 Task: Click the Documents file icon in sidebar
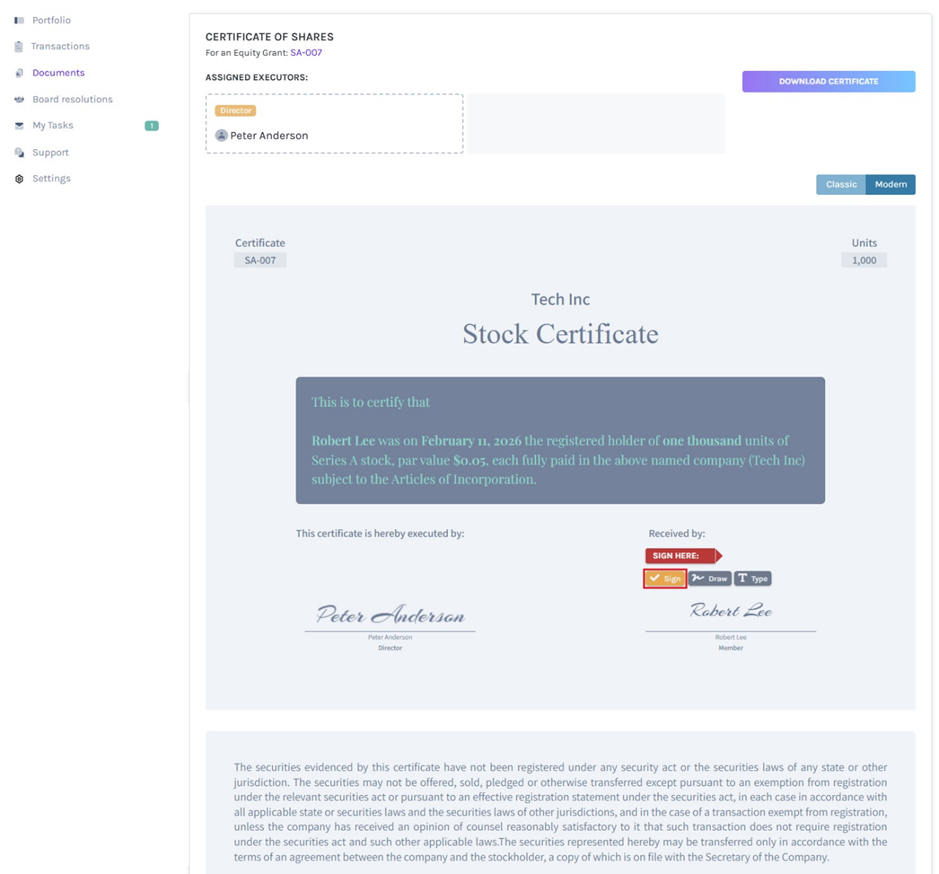17,72
